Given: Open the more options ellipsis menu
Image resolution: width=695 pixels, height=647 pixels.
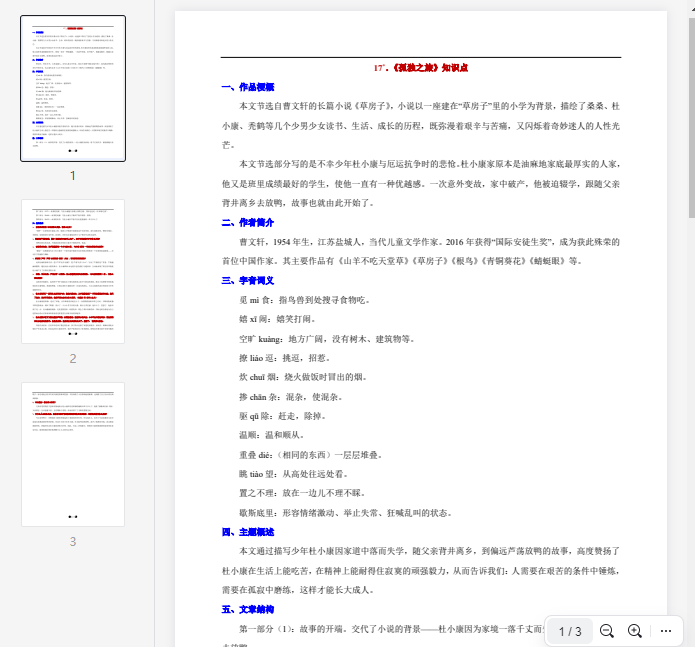Looking at the screenshot, I should point(666,631).
